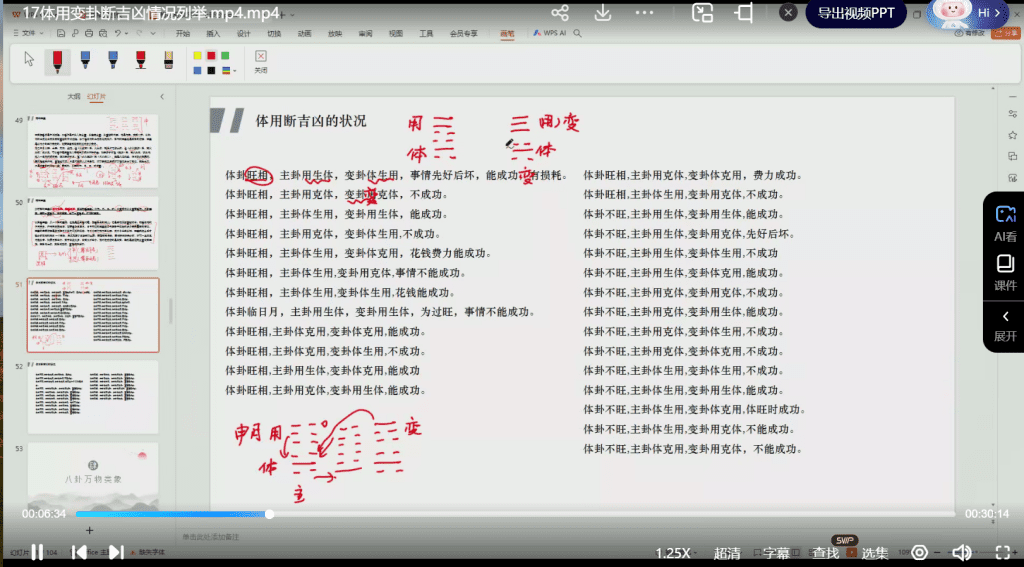Open the 课件 courseware panel

click(x=1004, y=272)
